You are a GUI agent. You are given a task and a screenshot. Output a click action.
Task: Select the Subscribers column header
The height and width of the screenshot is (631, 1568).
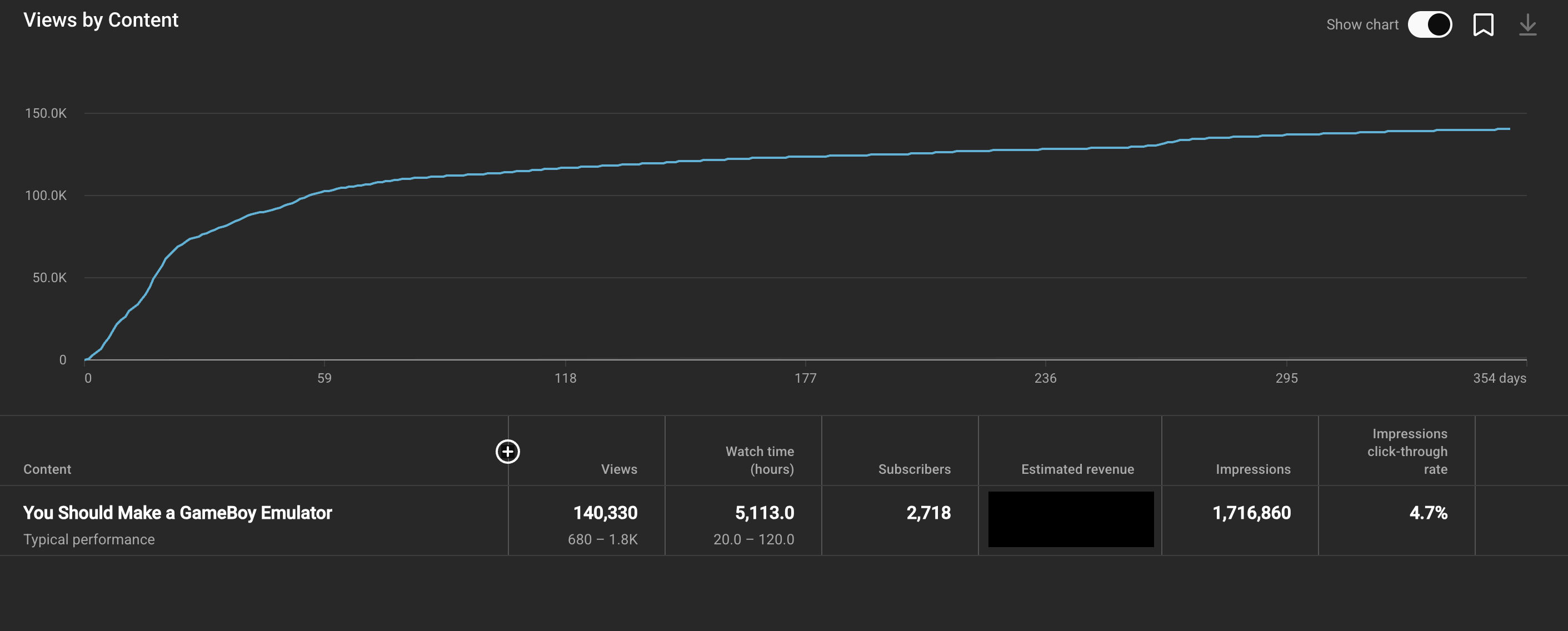click(x=914, y=469)
